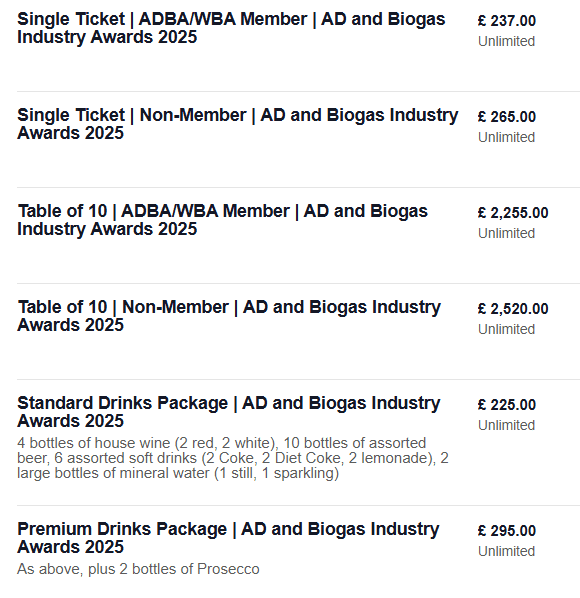Select Single Ticket ADBA/WBA Member title

[x=231, y=28]
